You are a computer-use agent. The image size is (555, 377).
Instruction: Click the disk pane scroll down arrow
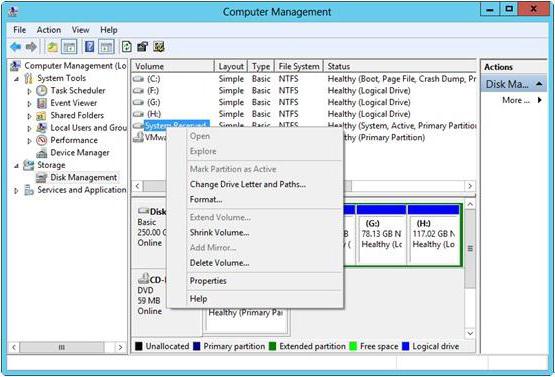[x=470, y=333]
